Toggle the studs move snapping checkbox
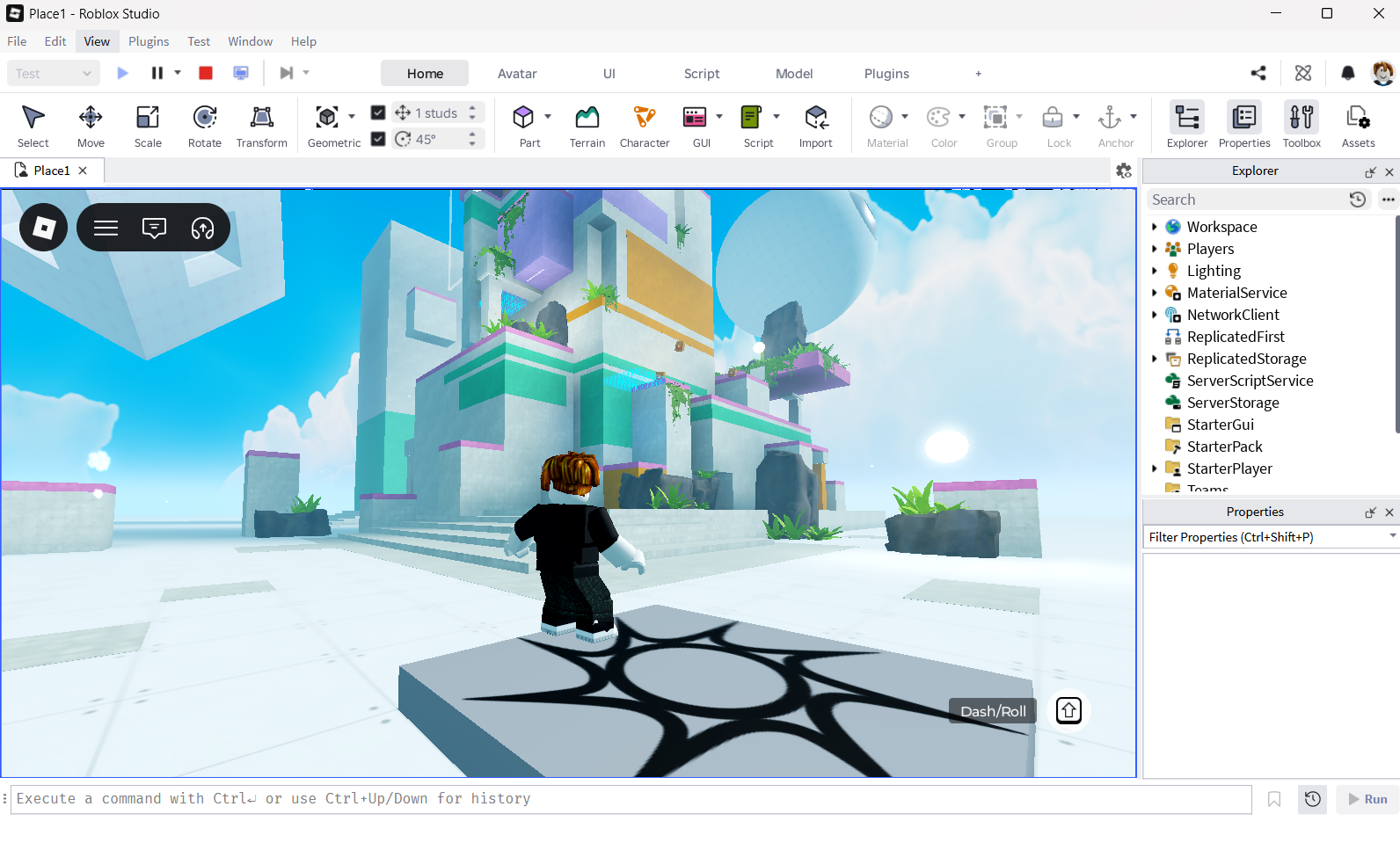 point(378,113)
